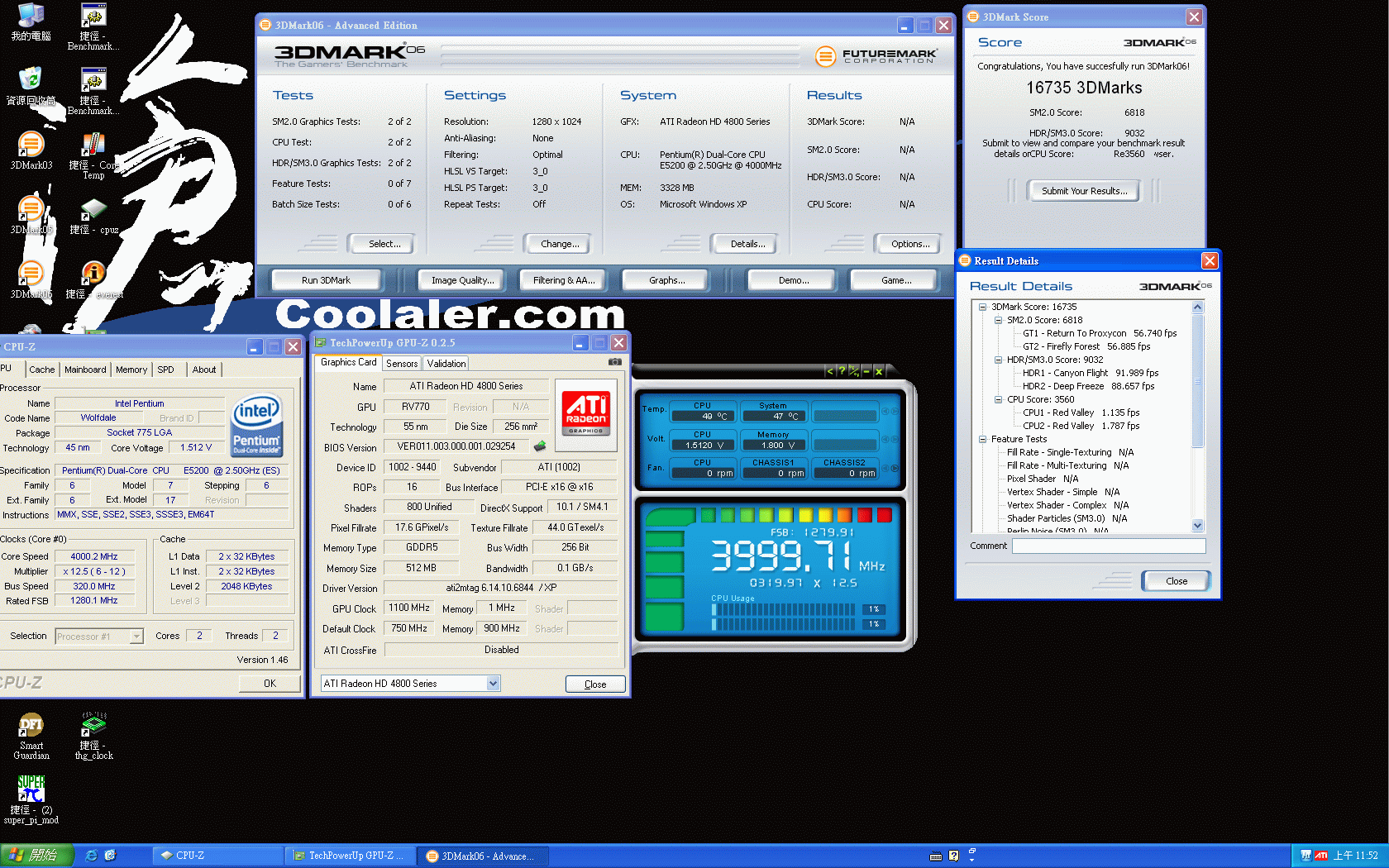Collapse the SM2.0 Score tree node

998,320
